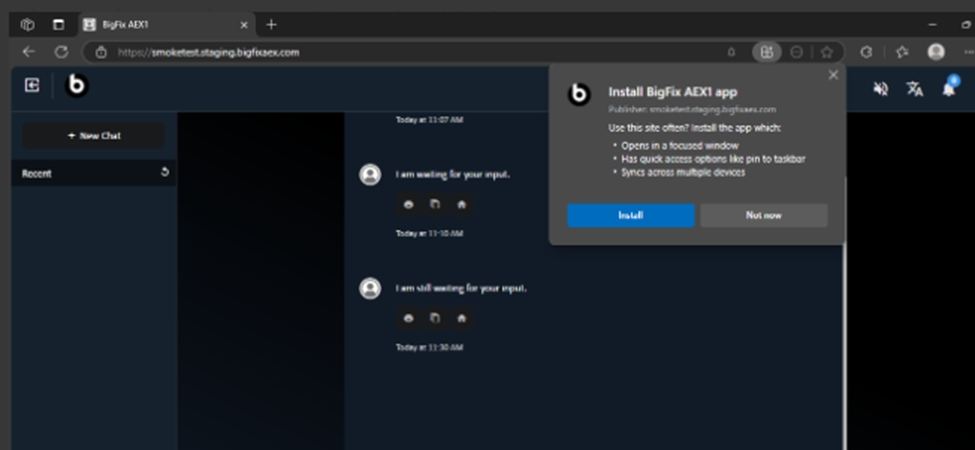Click the avatar next to "I am waiting for your input."
The width and height of the screenshot is (975, 450).
coord(370,175)
